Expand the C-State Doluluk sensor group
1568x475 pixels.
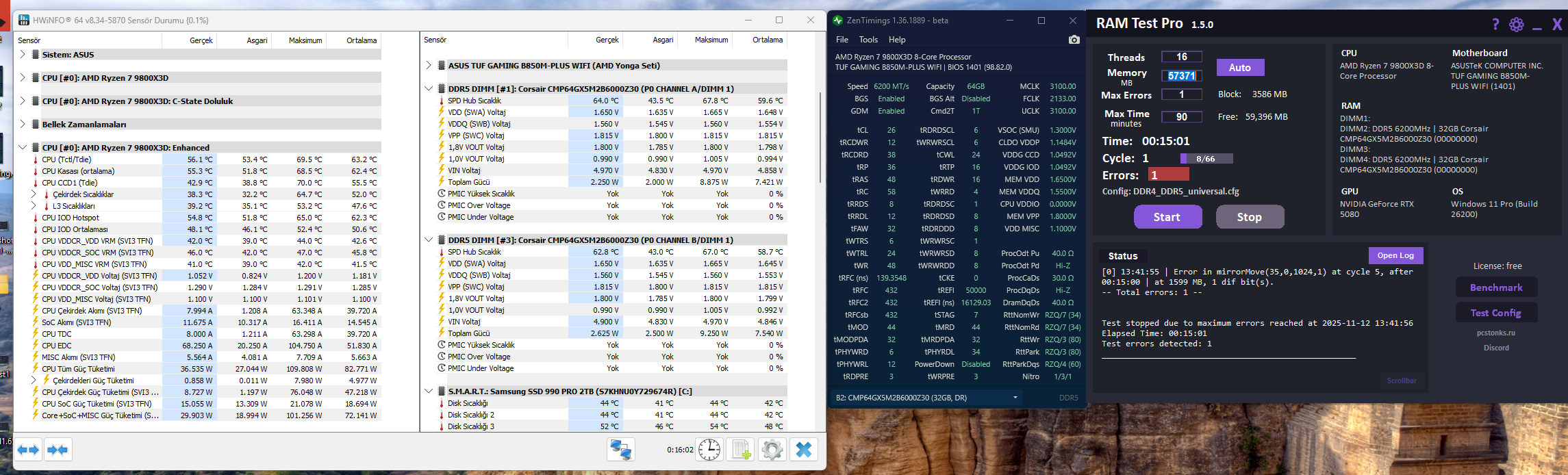click(23, 101)
